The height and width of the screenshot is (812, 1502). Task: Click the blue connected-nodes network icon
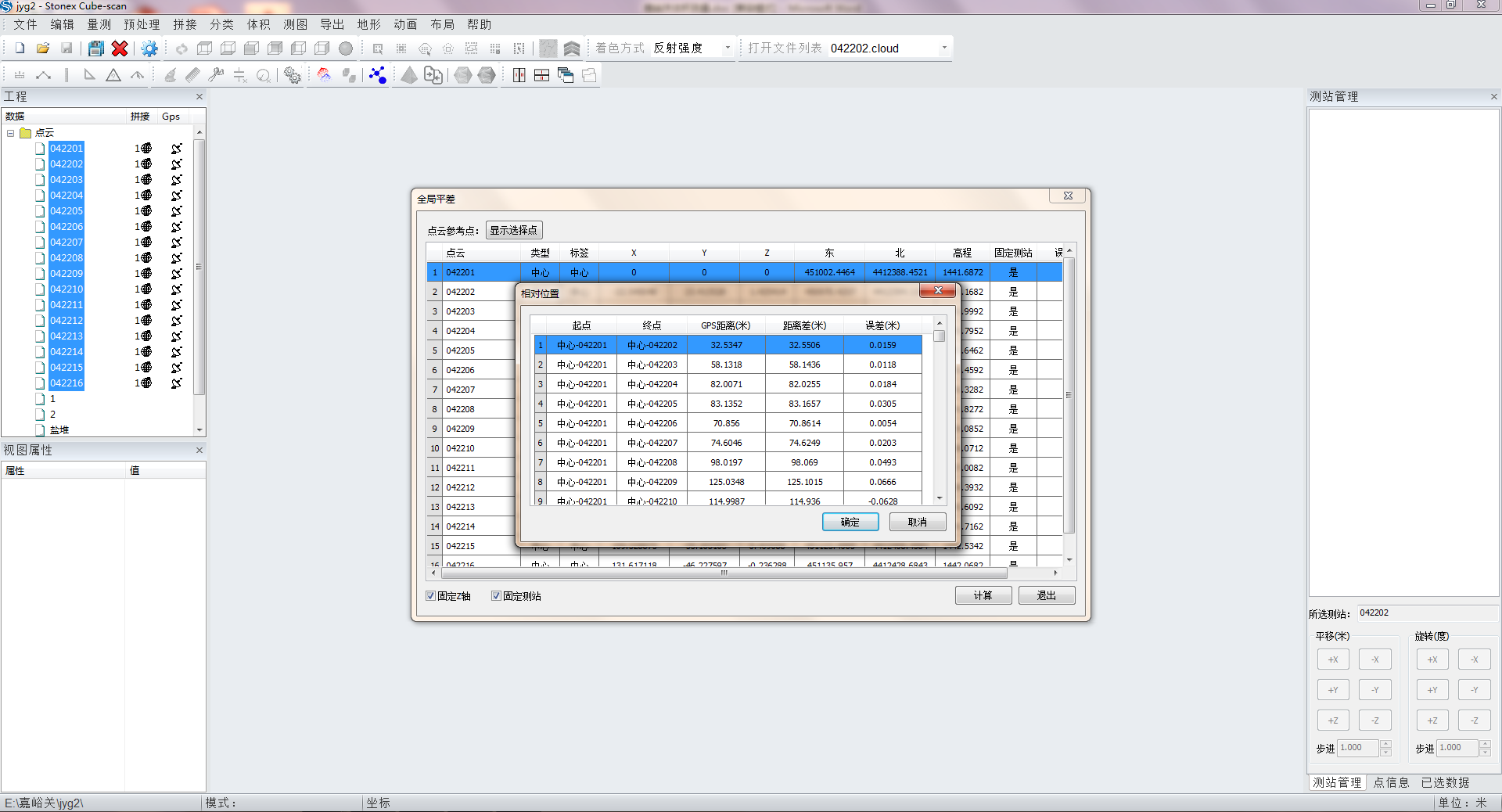point(378,75)
